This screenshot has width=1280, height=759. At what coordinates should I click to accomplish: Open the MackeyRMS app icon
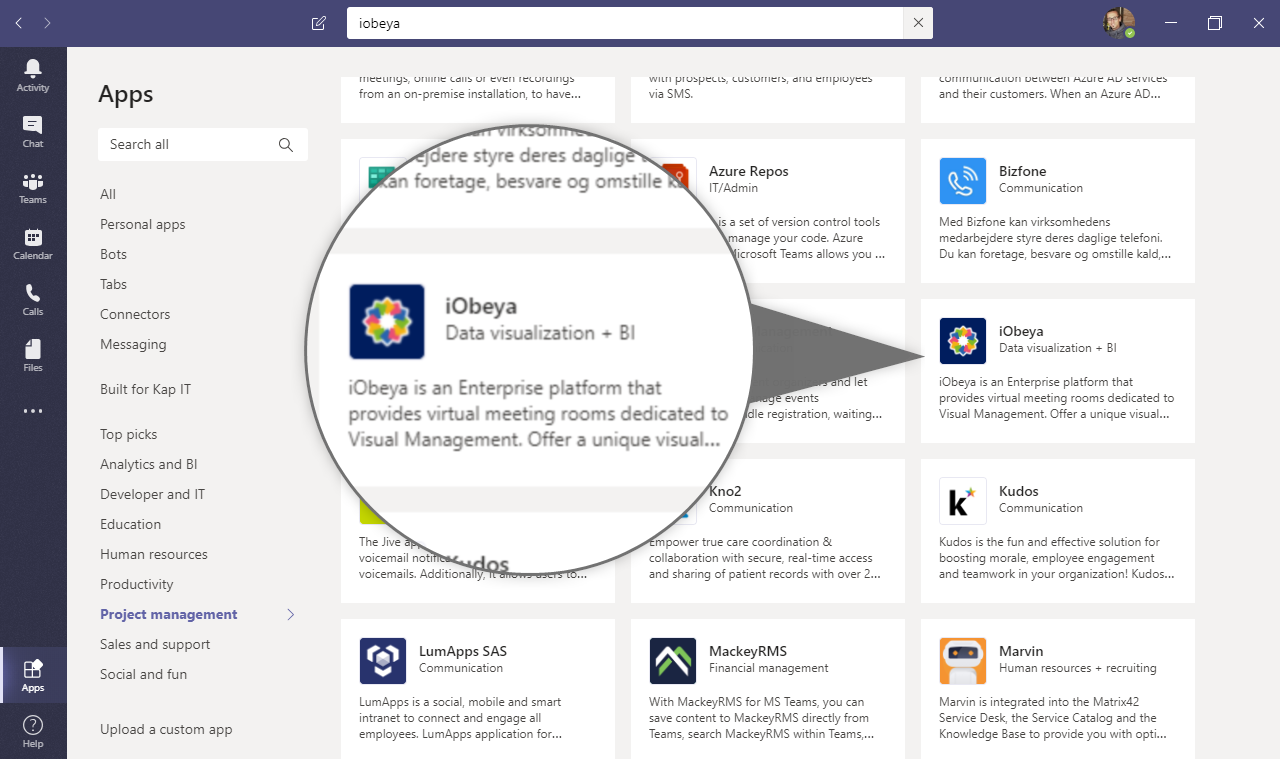tap(673, 661)
